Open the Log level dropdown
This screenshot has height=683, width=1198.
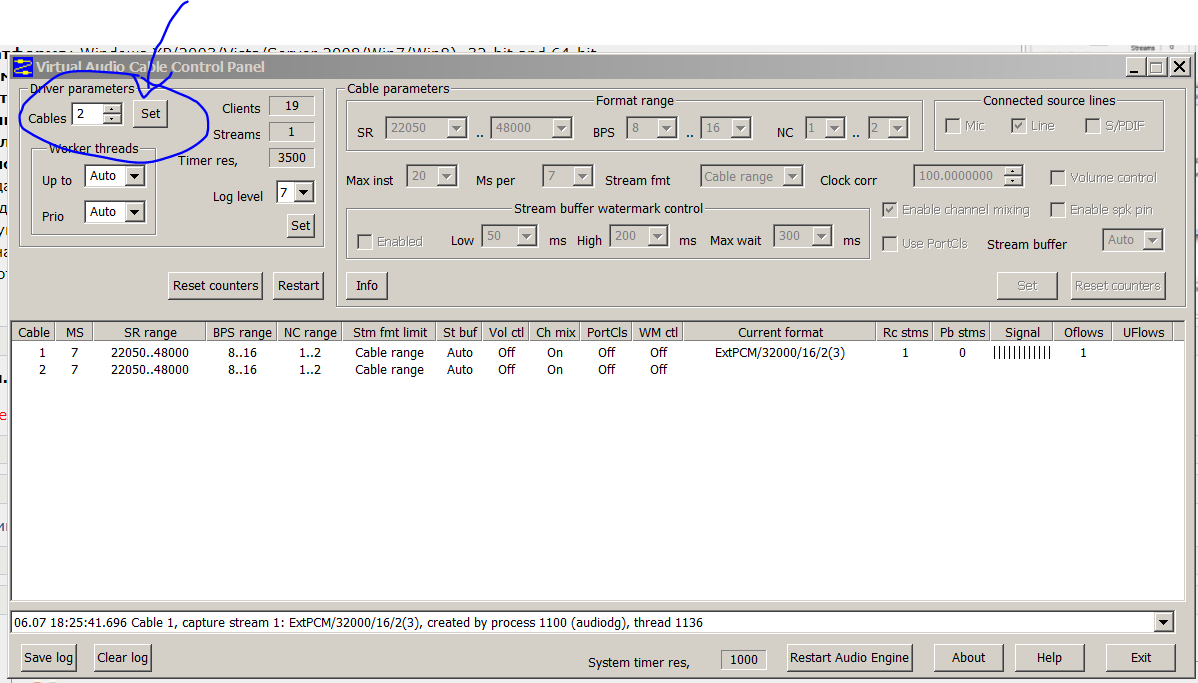[304, 193]
